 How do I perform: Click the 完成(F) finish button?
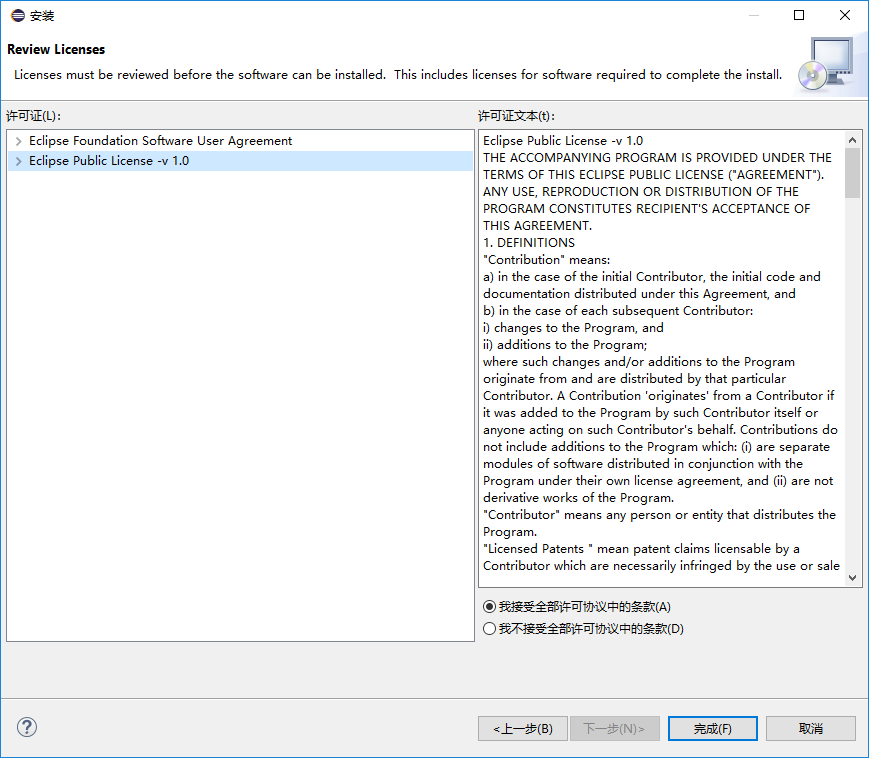coord(713,729)
